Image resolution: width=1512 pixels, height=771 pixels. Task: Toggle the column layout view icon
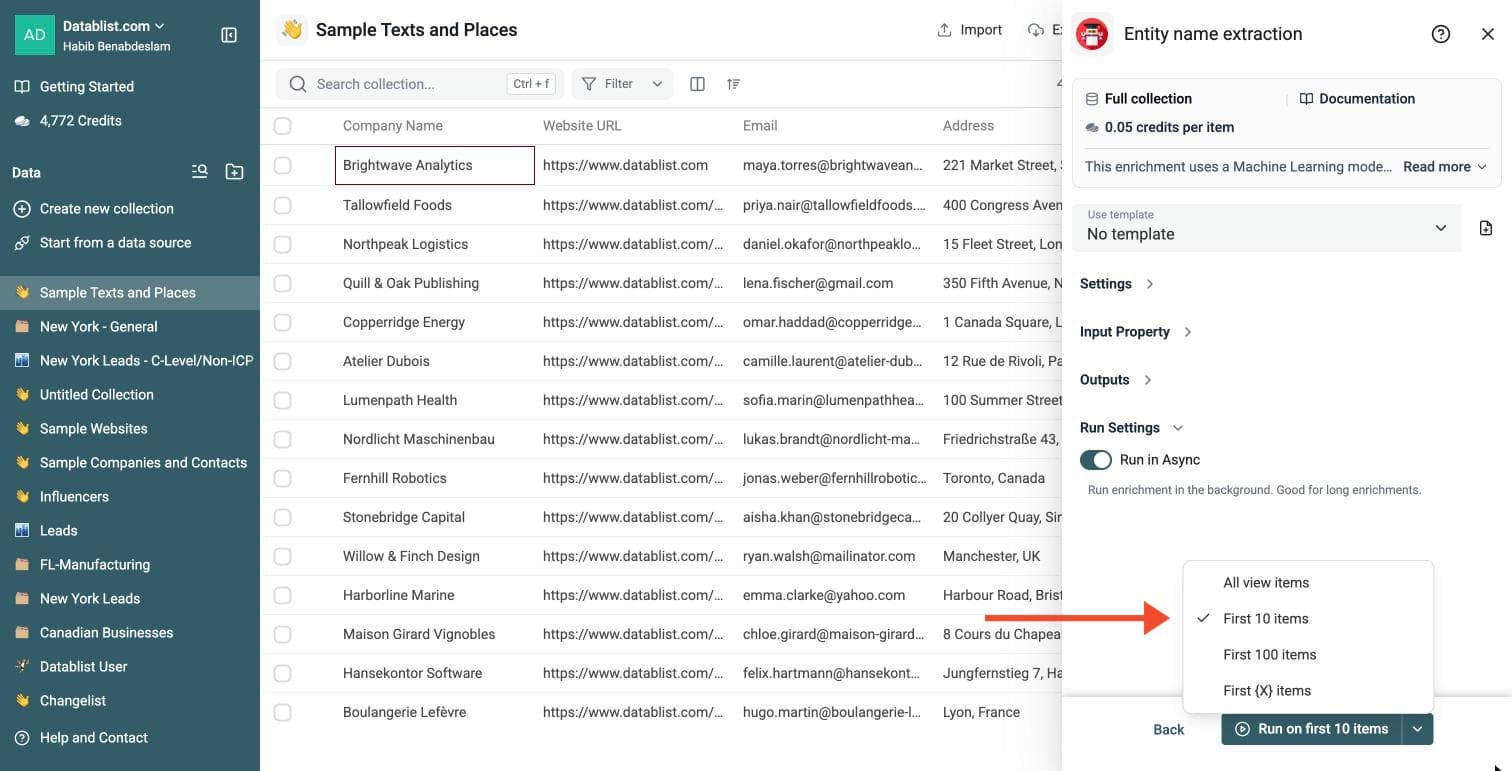(698, 84)
